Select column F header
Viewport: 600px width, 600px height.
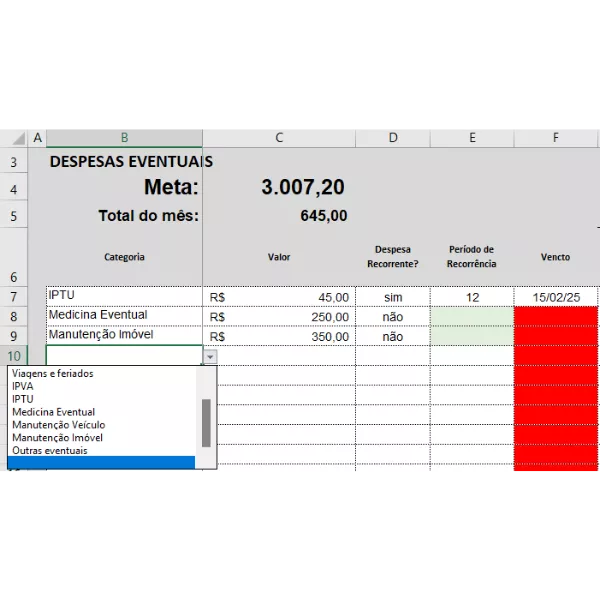(556, 138)
